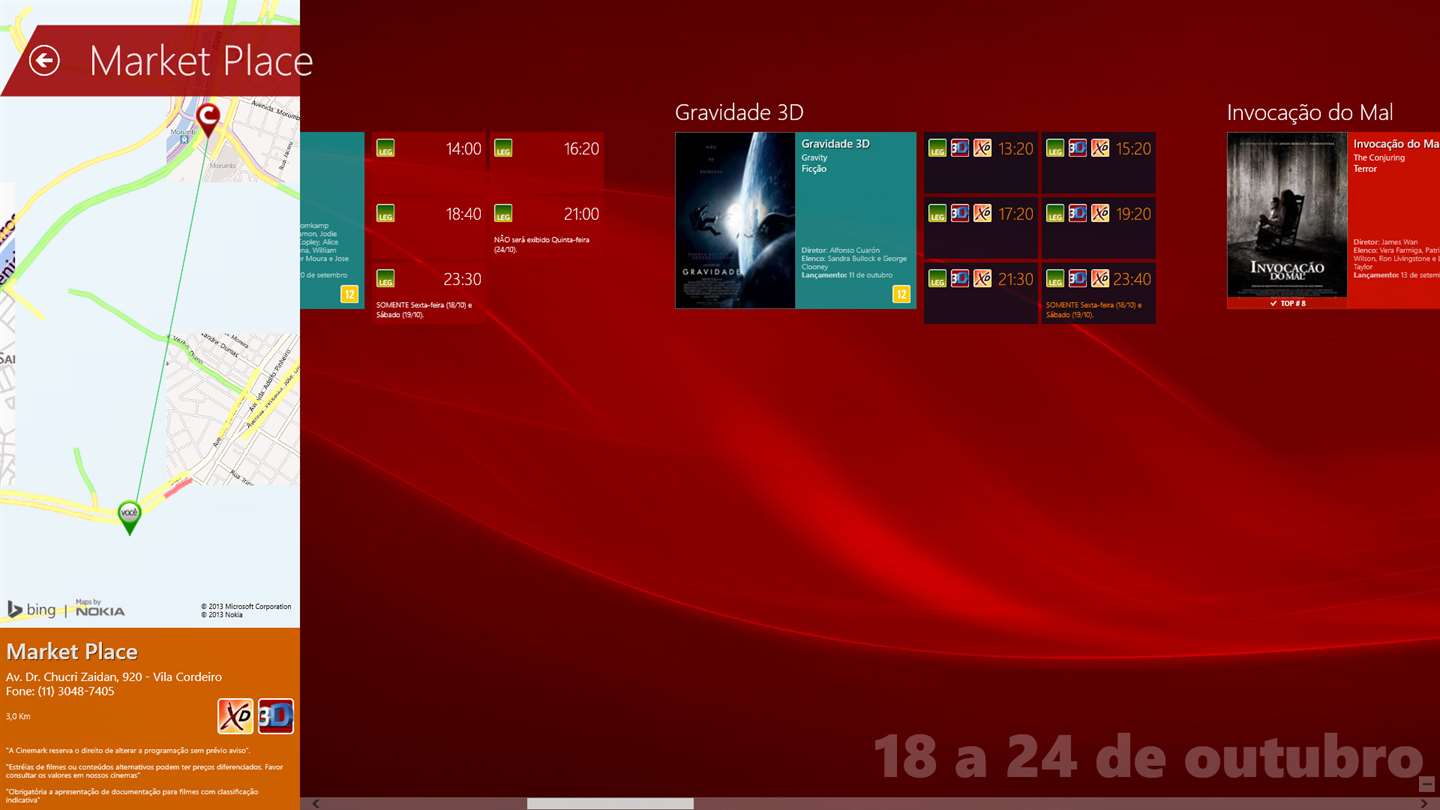
Task: Select the 3,0 Km distance label
Action: point(18,716)
